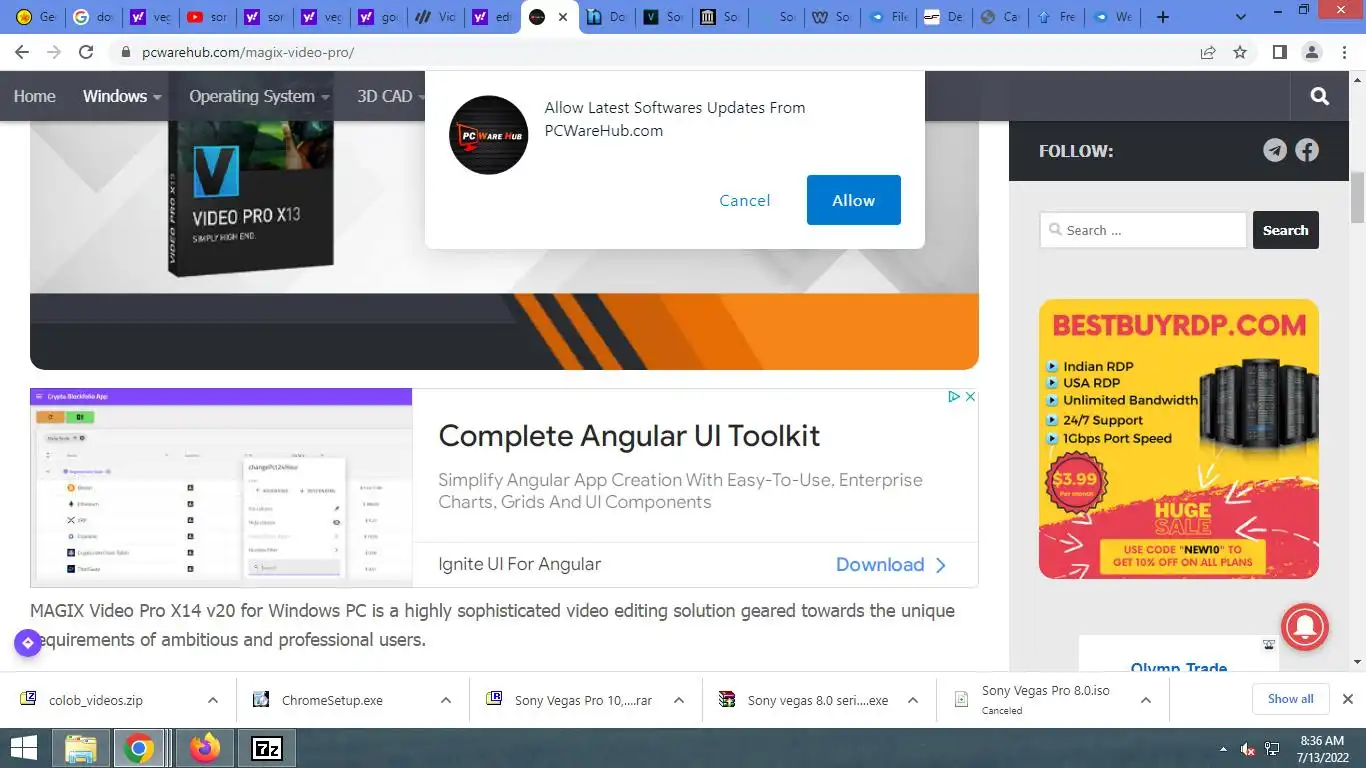Show hidden system tray icons arrow
The image size is (1366, 768).
[1223, 749]
